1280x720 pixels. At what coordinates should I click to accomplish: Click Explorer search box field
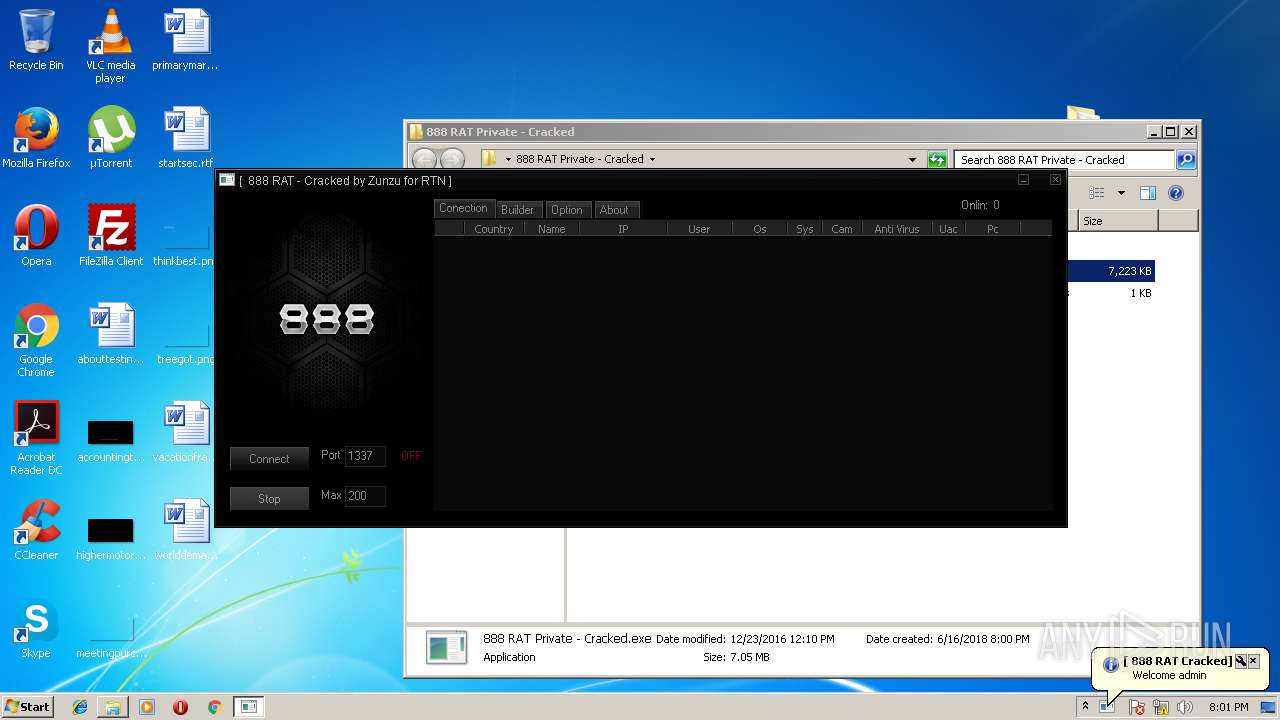click(x=1064, y=159)
